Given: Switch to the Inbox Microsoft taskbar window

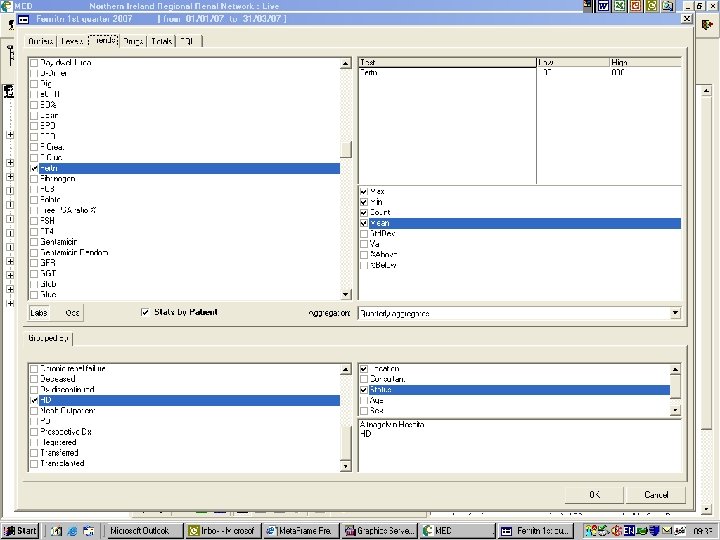Looking at the screenshot, I should (x=223, y=531).
